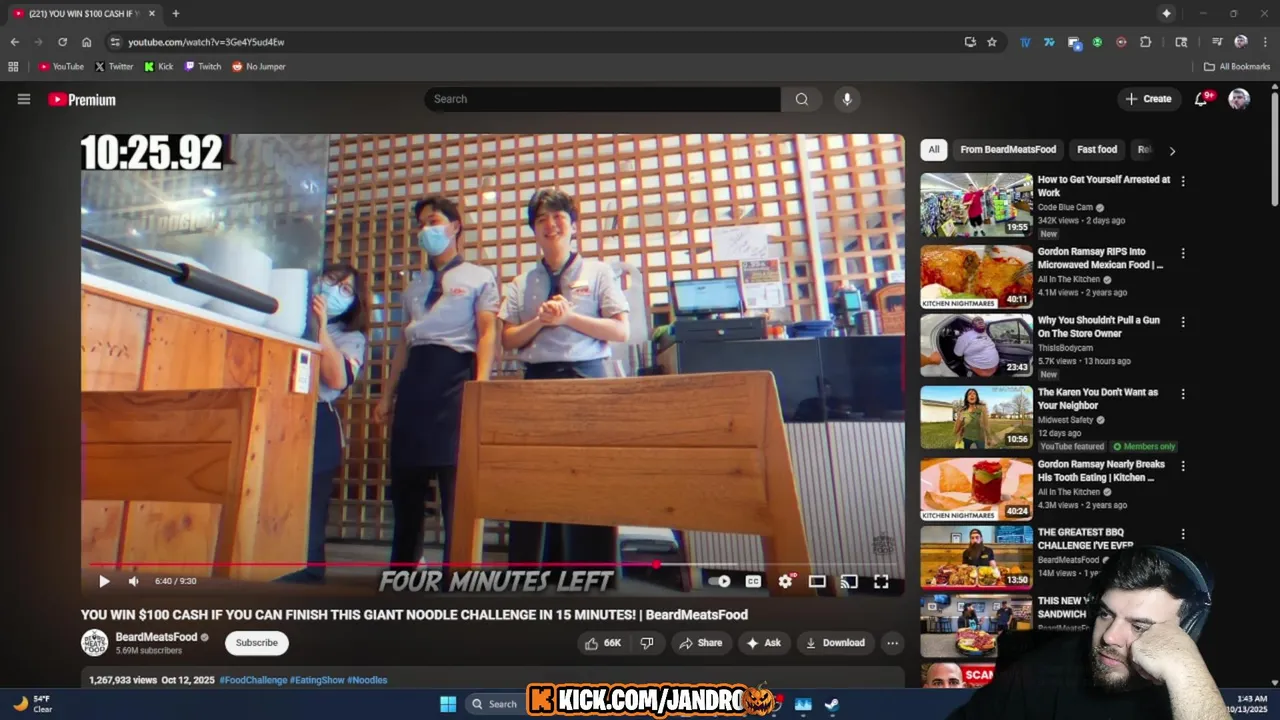Seek on the video progress bar
Image resolution: width=1280 pixels, height=720 pixels.
coord(492,564)
